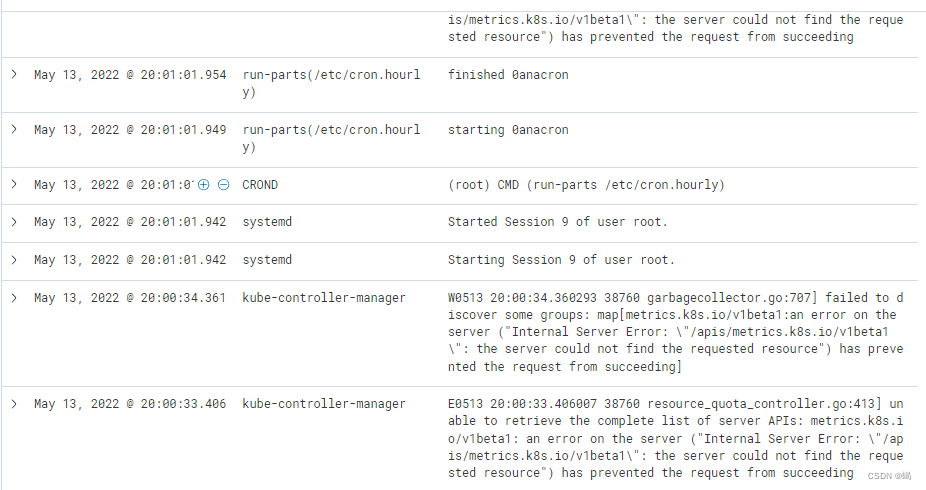926x490 pixels.
Task: Select kube-controller-manager in the 20:00:34.361 row
Action: click(x=324, y=298)
